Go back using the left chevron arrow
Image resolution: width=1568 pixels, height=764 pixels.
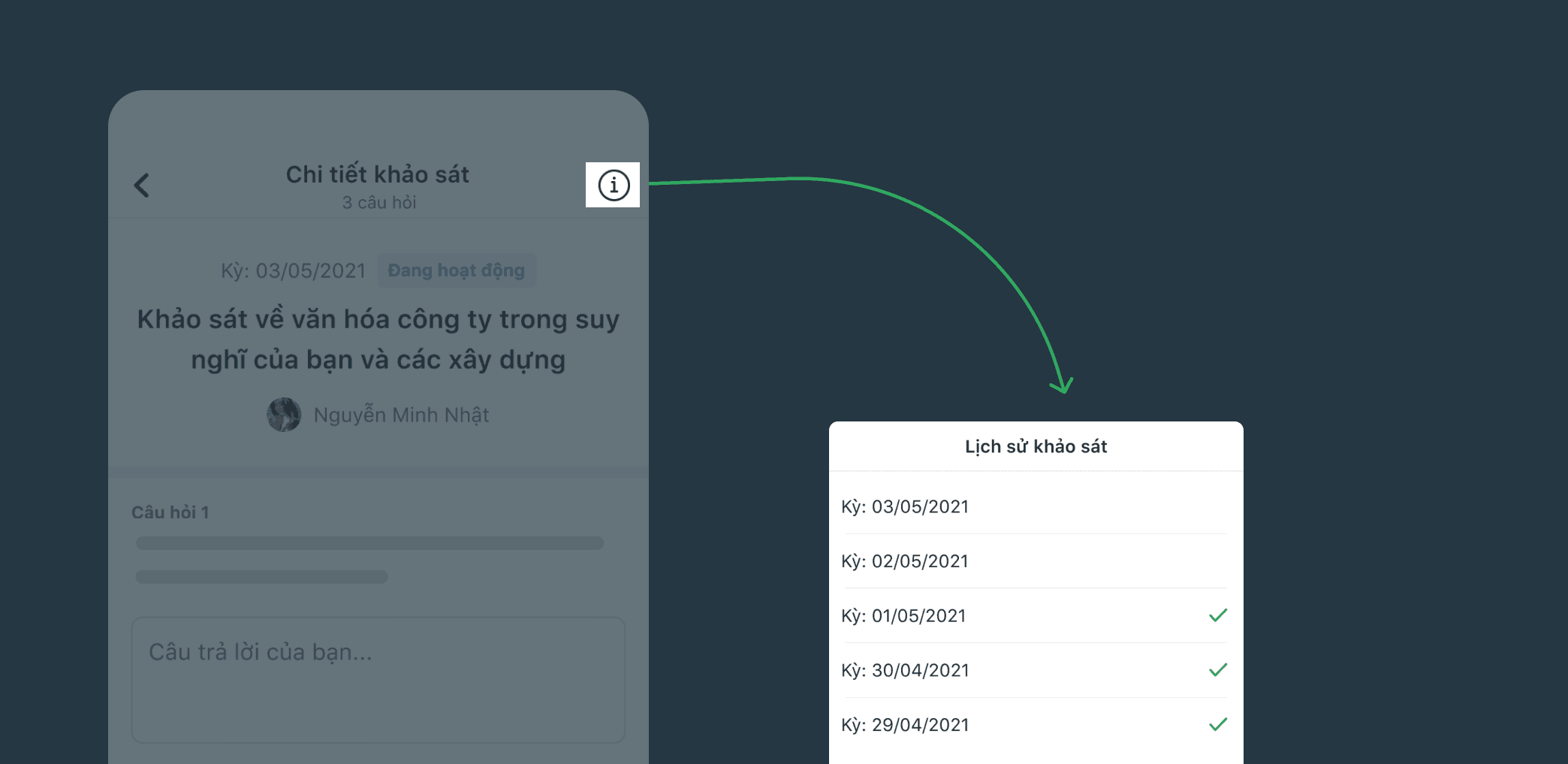tap(142, 185)
